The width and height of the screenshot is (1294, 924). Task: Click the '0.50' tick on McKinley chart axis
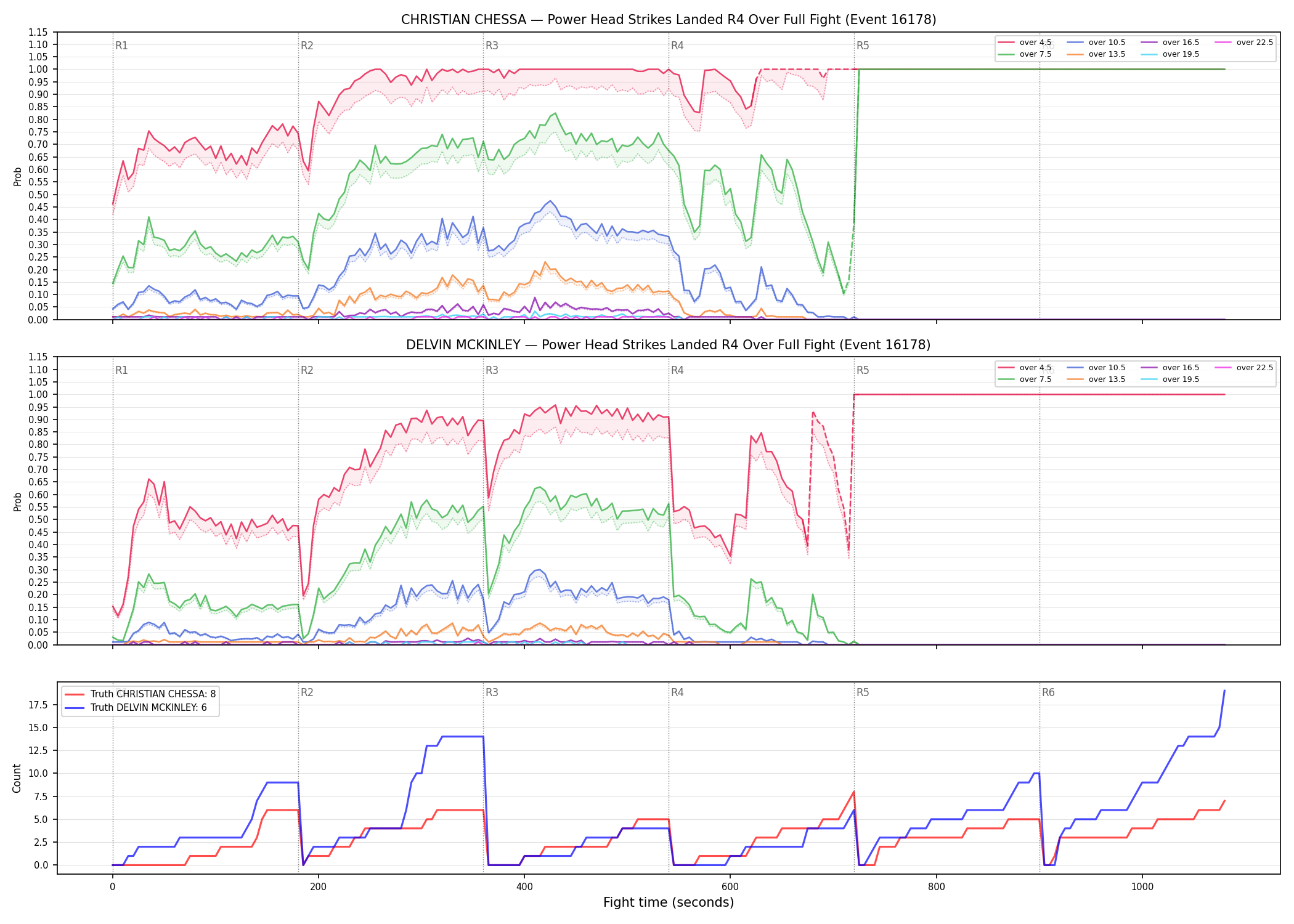tap(38, 519)
